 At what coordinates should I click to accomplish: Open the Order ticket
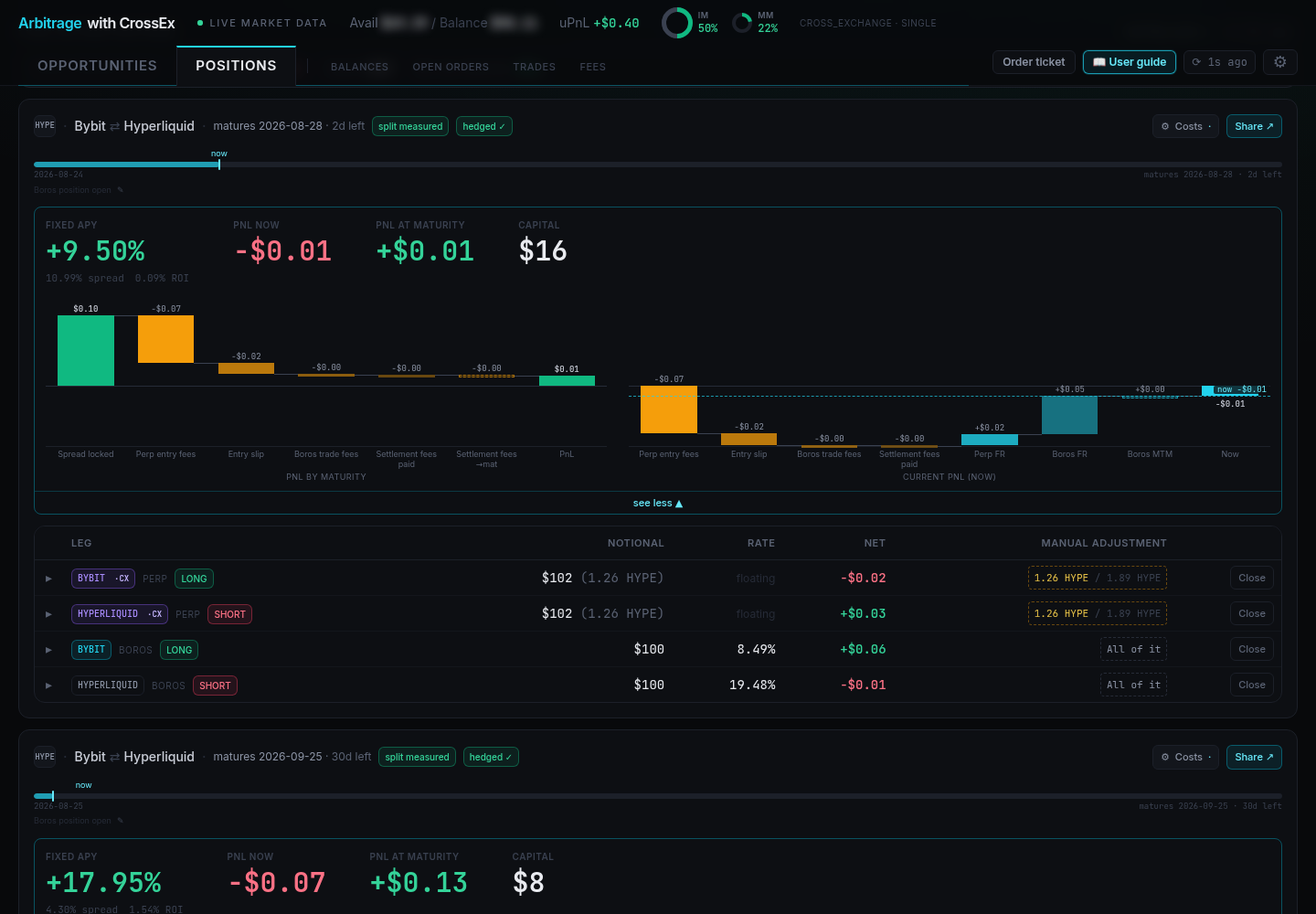(1034, 62)
